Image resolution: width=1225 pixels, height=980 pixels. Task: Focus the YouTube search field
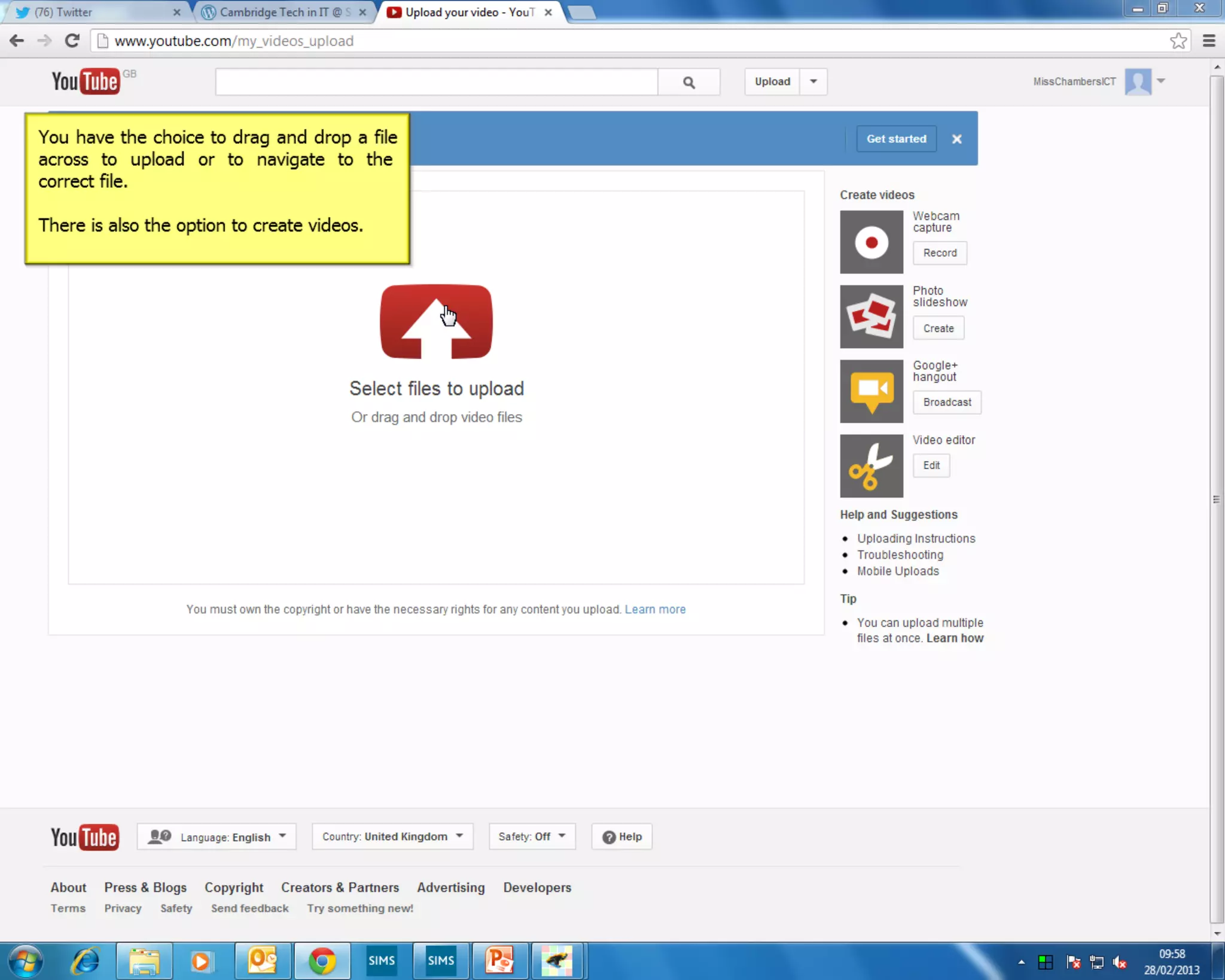[437, 82]
